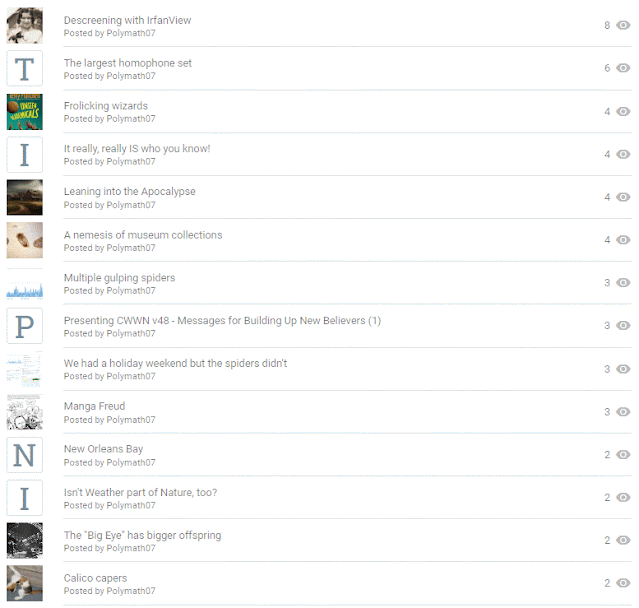Open the P letter tile for CWWN v48 post
The width and height of the screenshot is (639, 608).
point(24,326)
